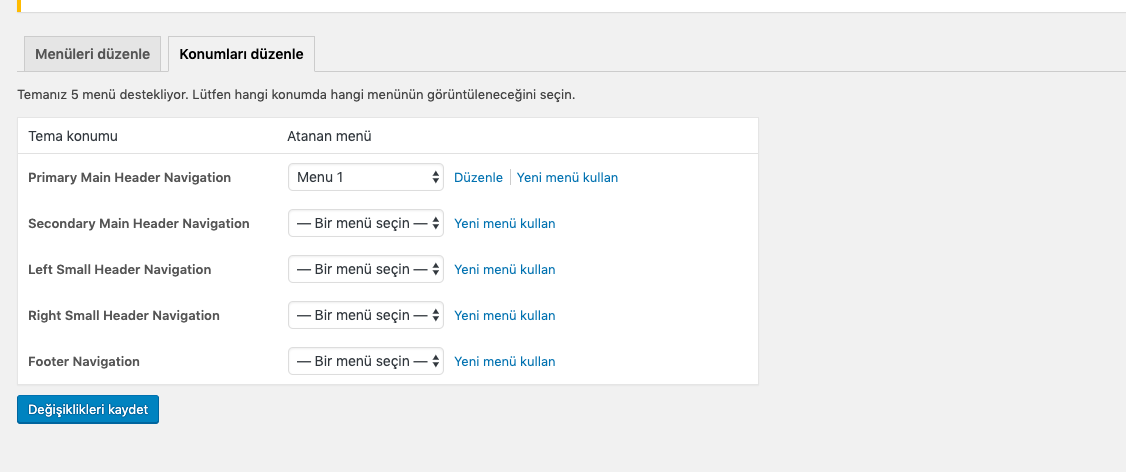Viewport: 1126px width, 472px height.
Task: Click the Secondary Main Header Navigation label
Action: point(138,223)
